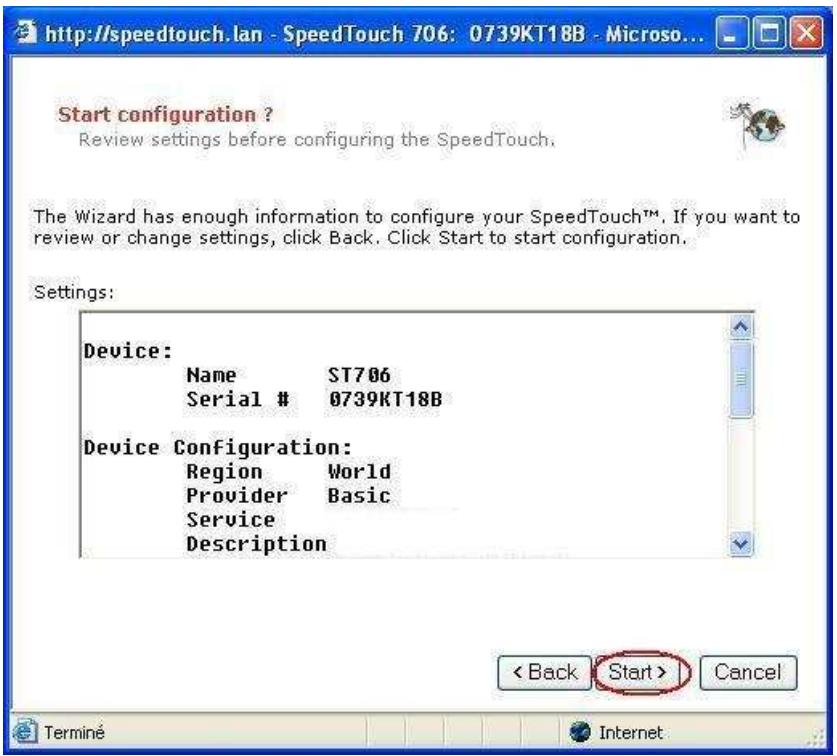Click the 'Service' row label
Image resolution: width=837 pixels, height=756 pixels.
pos(231,520)
